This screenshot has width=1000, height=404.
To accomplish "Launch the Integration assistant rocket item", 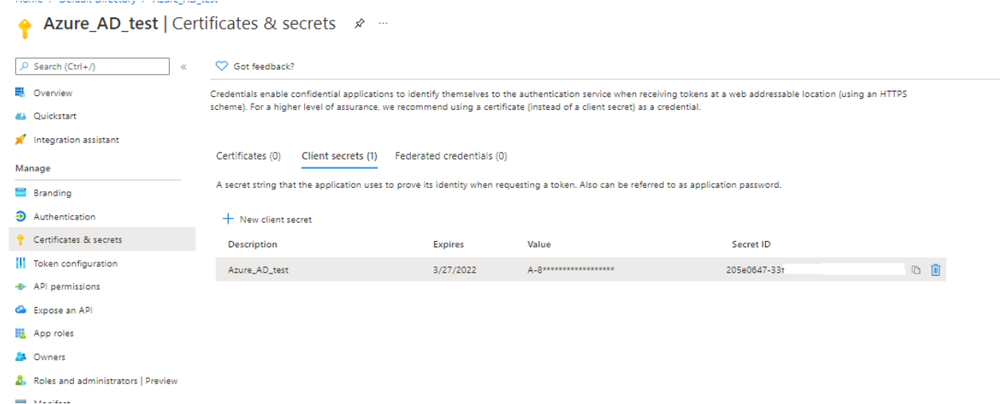I will [76, 140].
